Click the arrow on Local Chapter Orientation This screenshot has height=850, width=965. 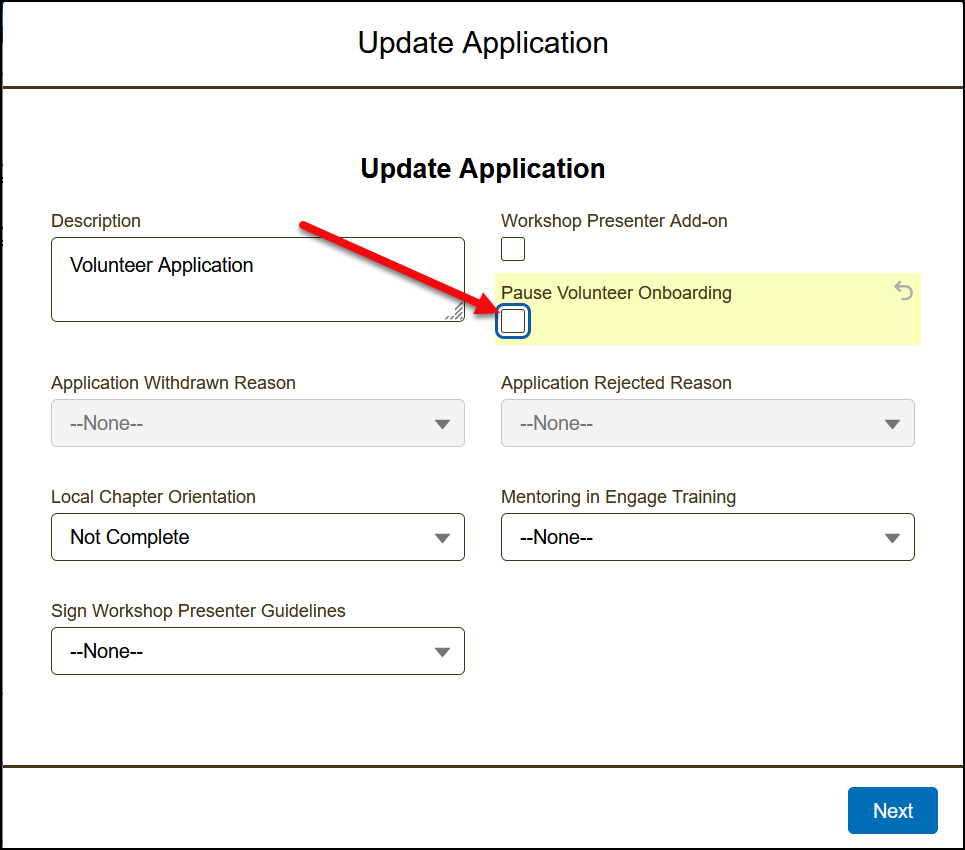pyautogui.click(x=442, y=538)
